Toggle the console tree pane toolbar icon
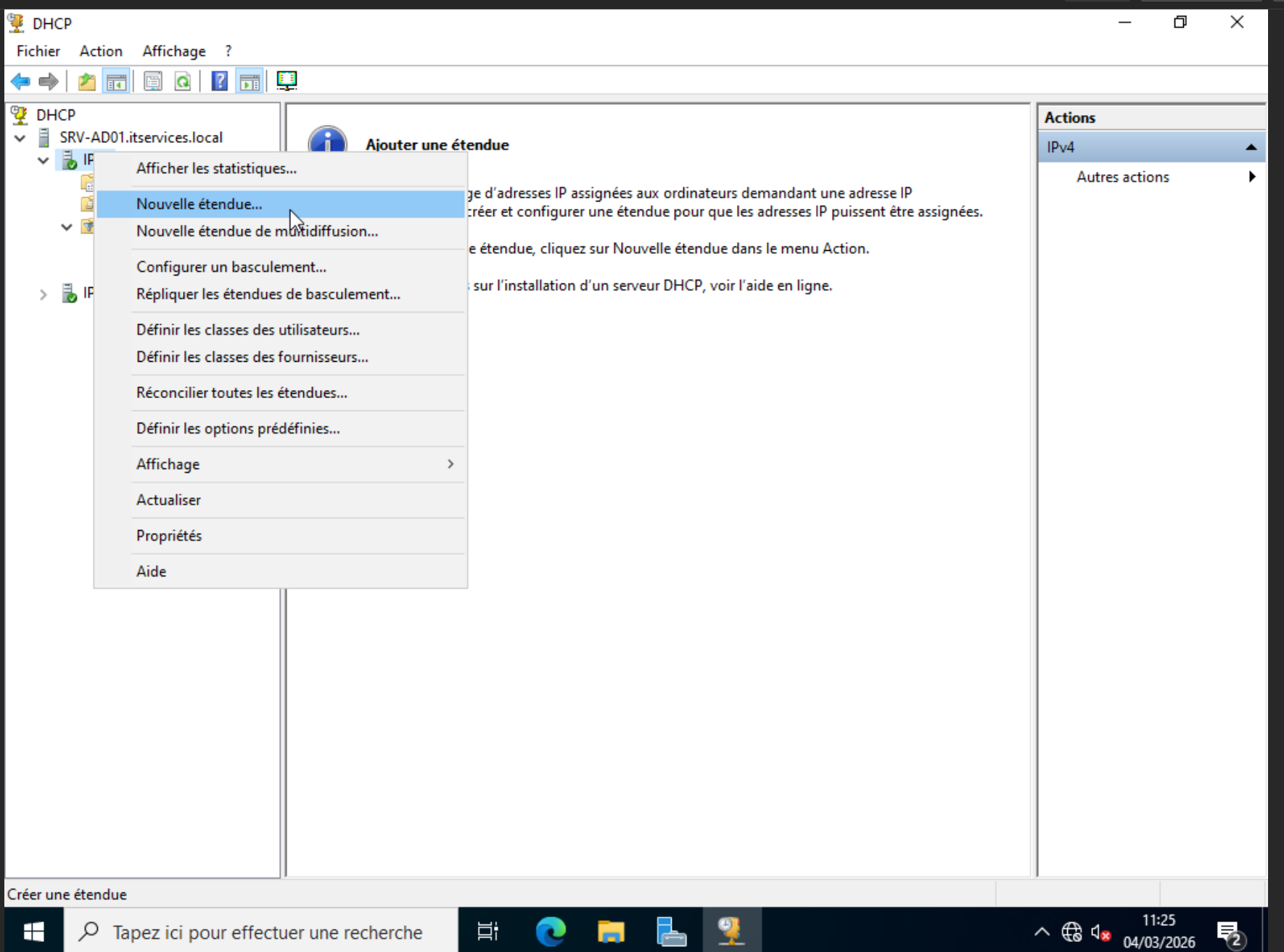1284x952 pixels. [x=116, y=81]
